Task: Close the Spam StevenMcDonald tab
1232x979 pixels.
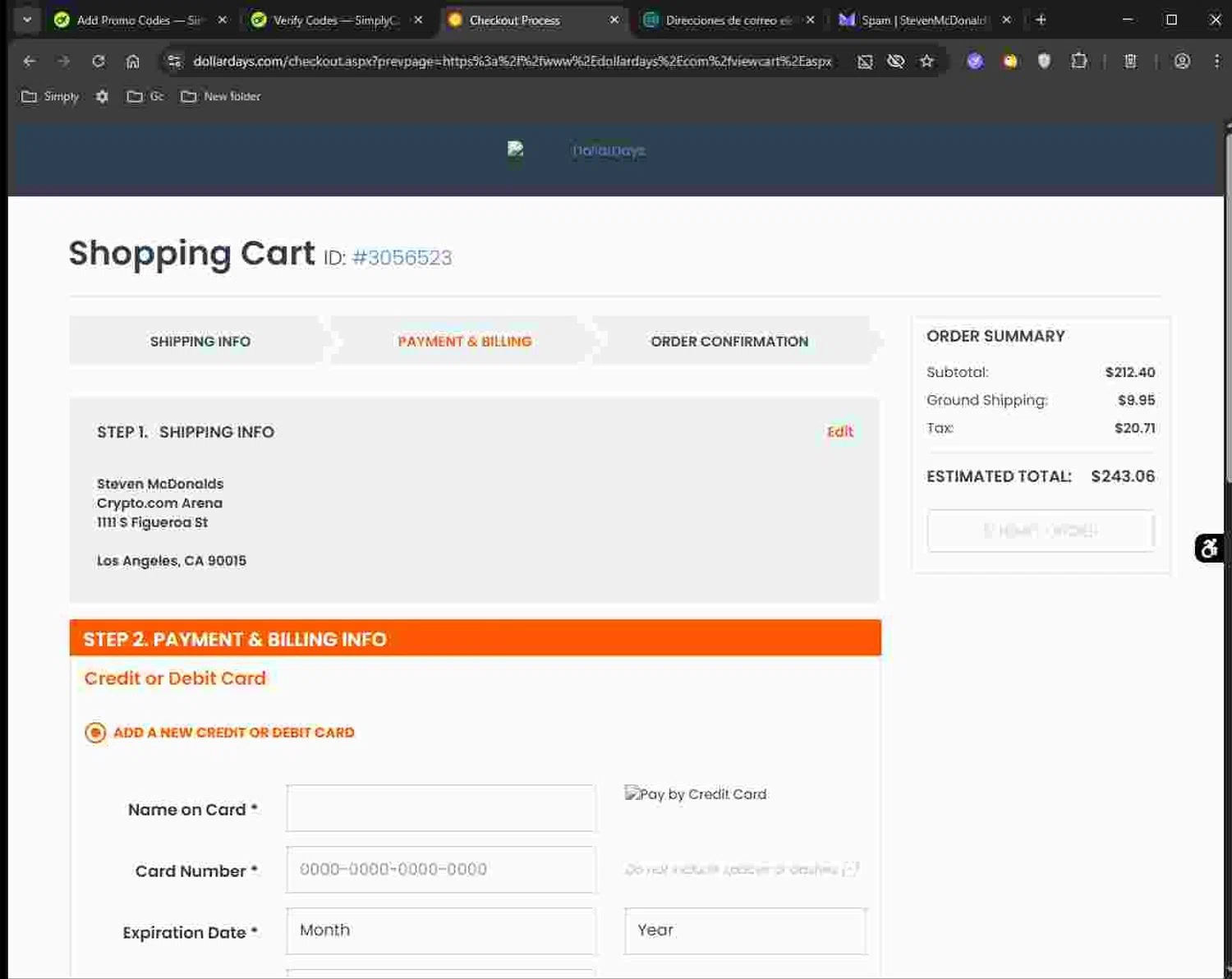Action: (x=1006, y=20)
